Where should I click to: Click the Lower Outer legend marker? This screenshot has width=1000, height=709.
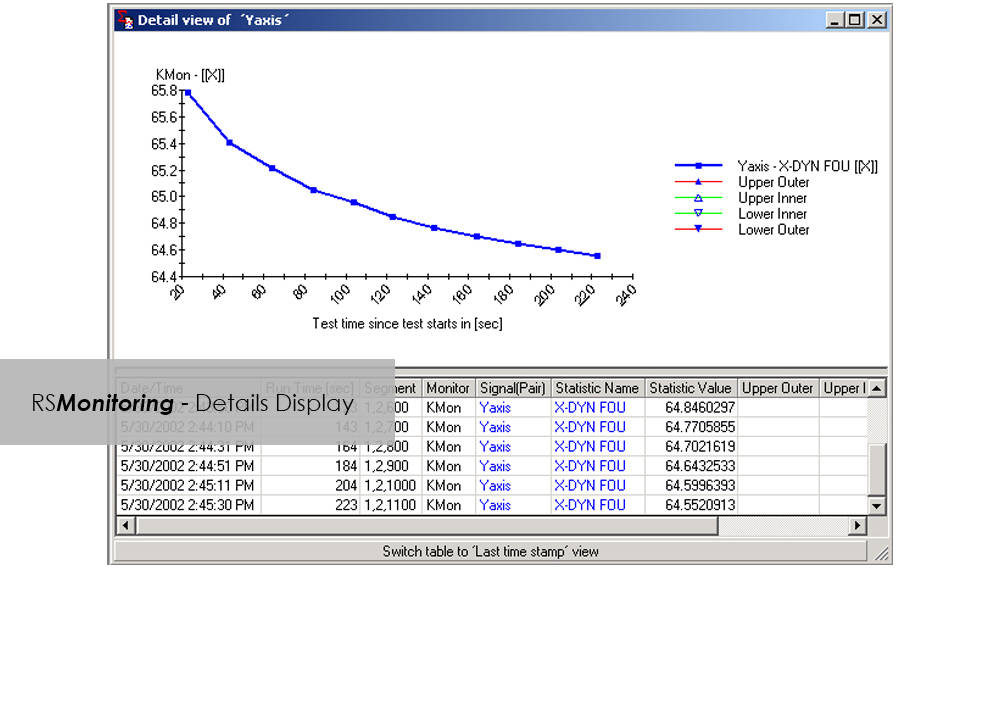click(699, 230)
